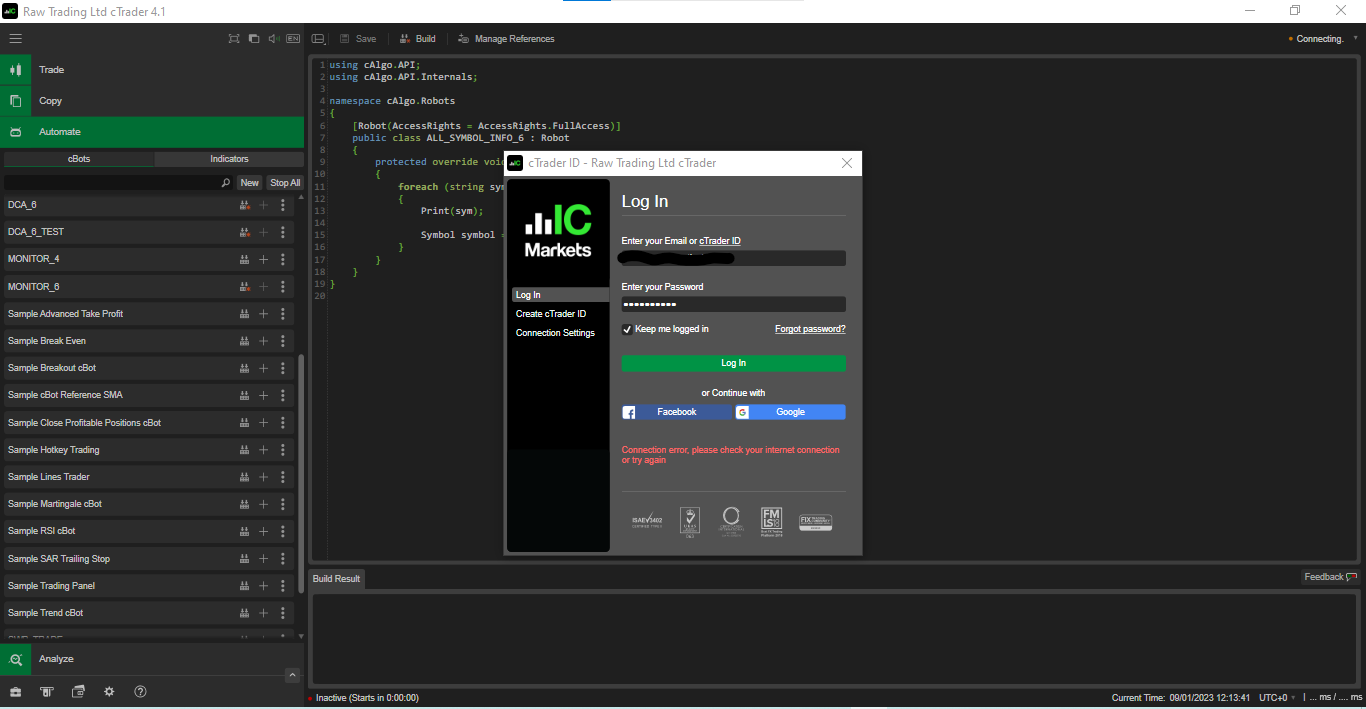The height and width of the screenshot is (709, 1366).
Task: Switch to the Indicators tab
Action: tap(229, 159)
